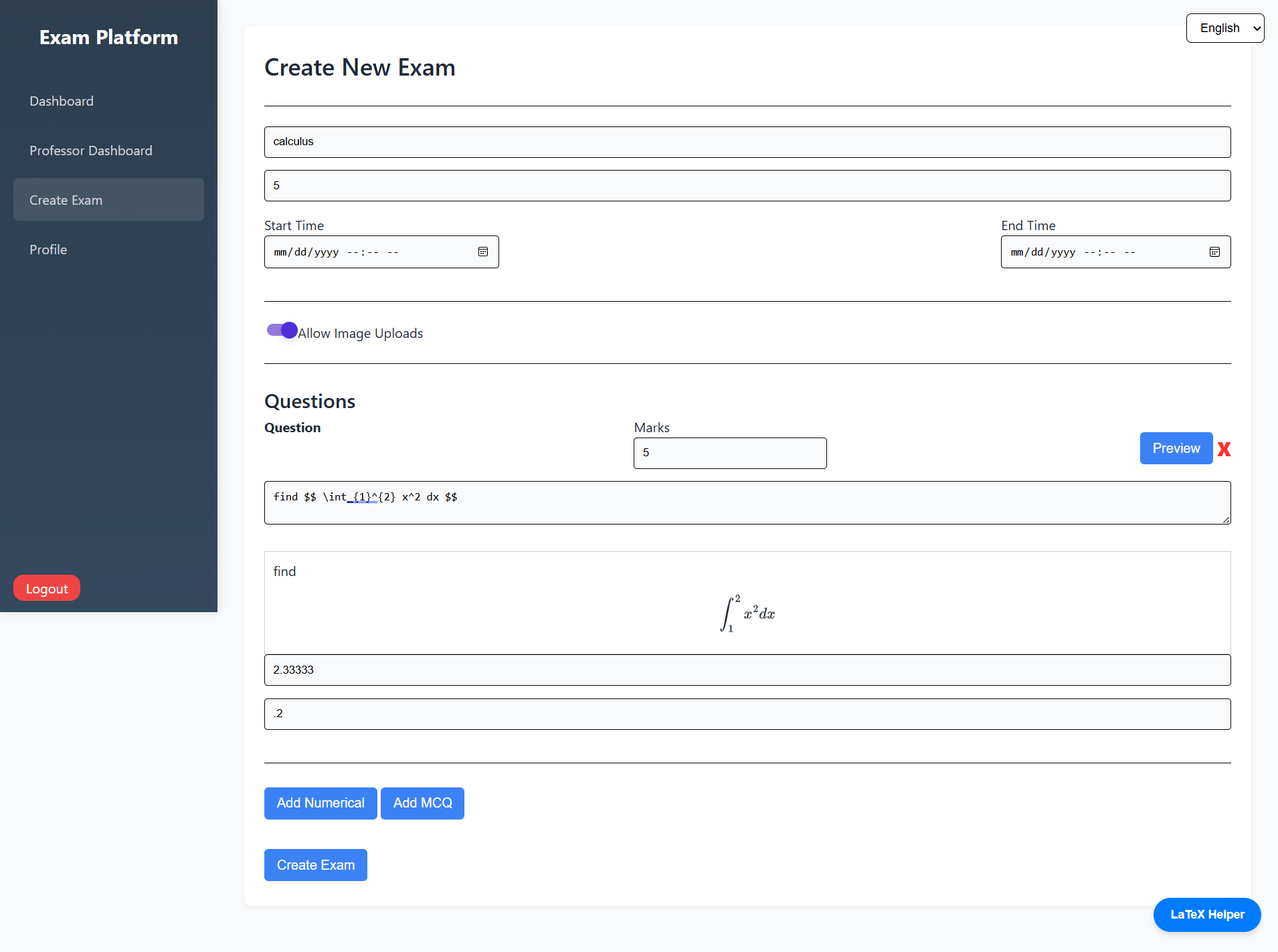Click the answer field showing 2.33333
Viewport: 1278px width, 952px height.
pos(746,670)
